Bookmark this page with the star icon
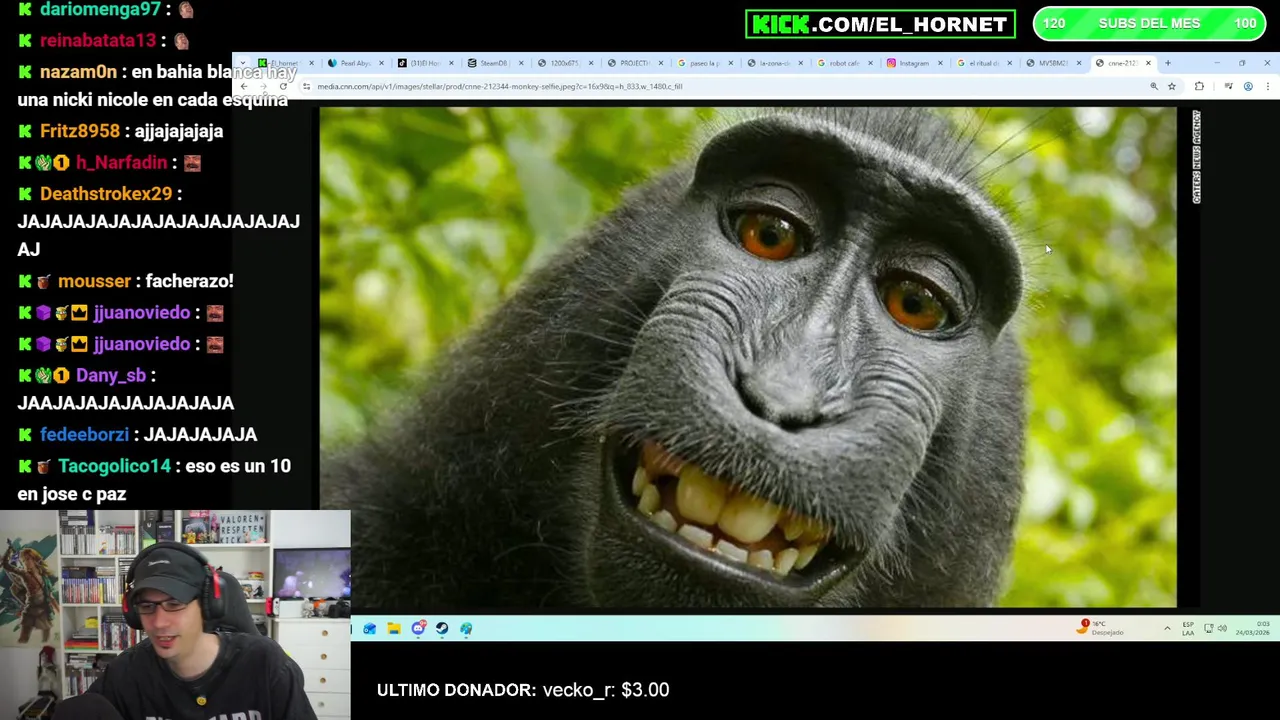The width and height of the screenshot is (1280, 720). tap(1172, 86)
